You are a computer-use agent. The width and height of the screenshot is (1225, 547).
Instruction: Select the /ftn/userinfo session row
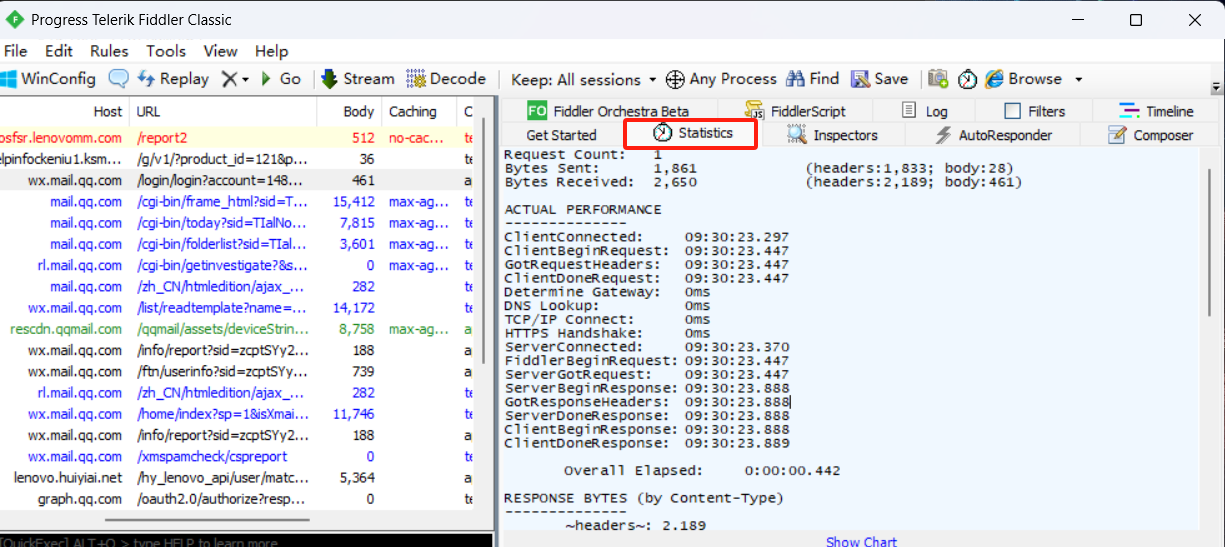click(238, 371)
